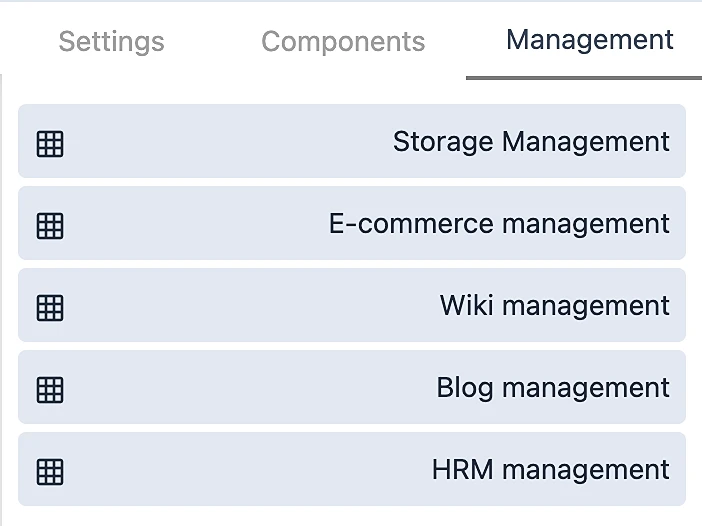Pick the HRM management list entry

pos(352,470)
